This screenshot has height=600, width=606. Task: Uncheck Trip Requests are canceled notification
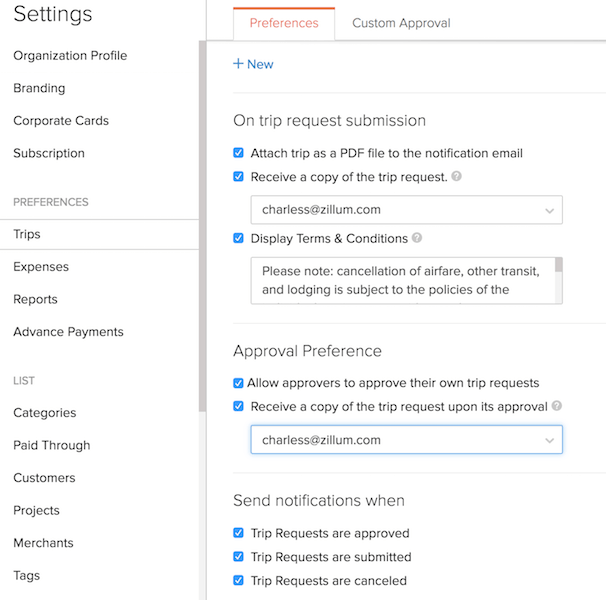coord(238,580)
